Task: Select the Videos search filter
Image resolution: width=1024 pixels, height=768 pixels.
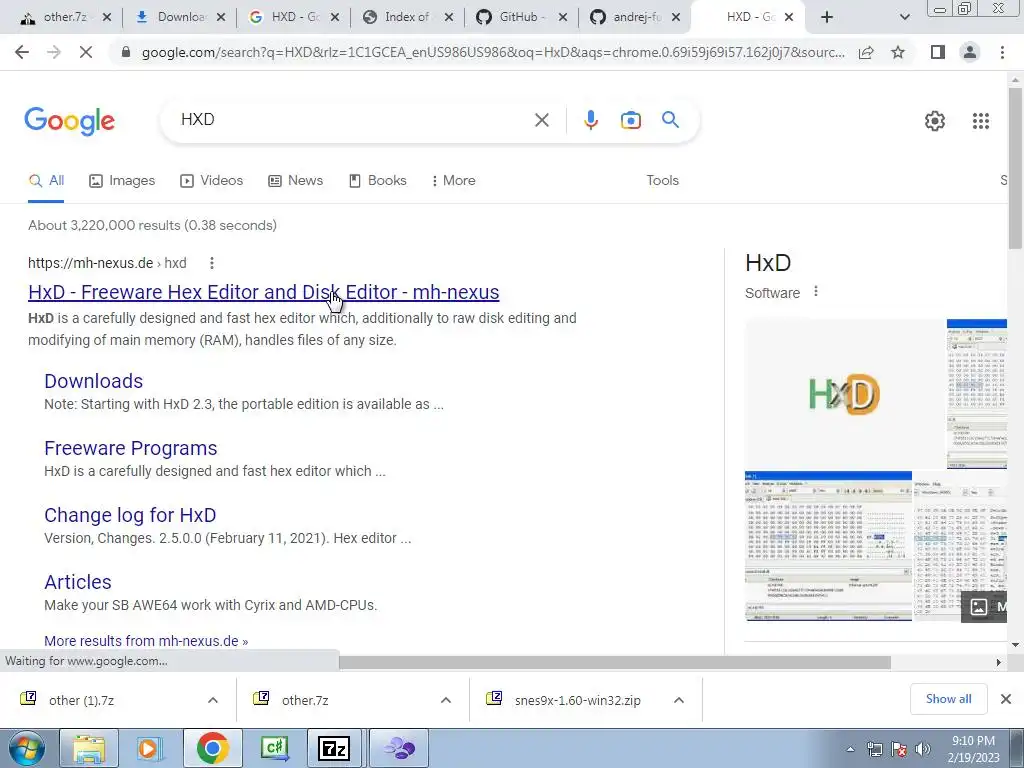Action: 212,181
